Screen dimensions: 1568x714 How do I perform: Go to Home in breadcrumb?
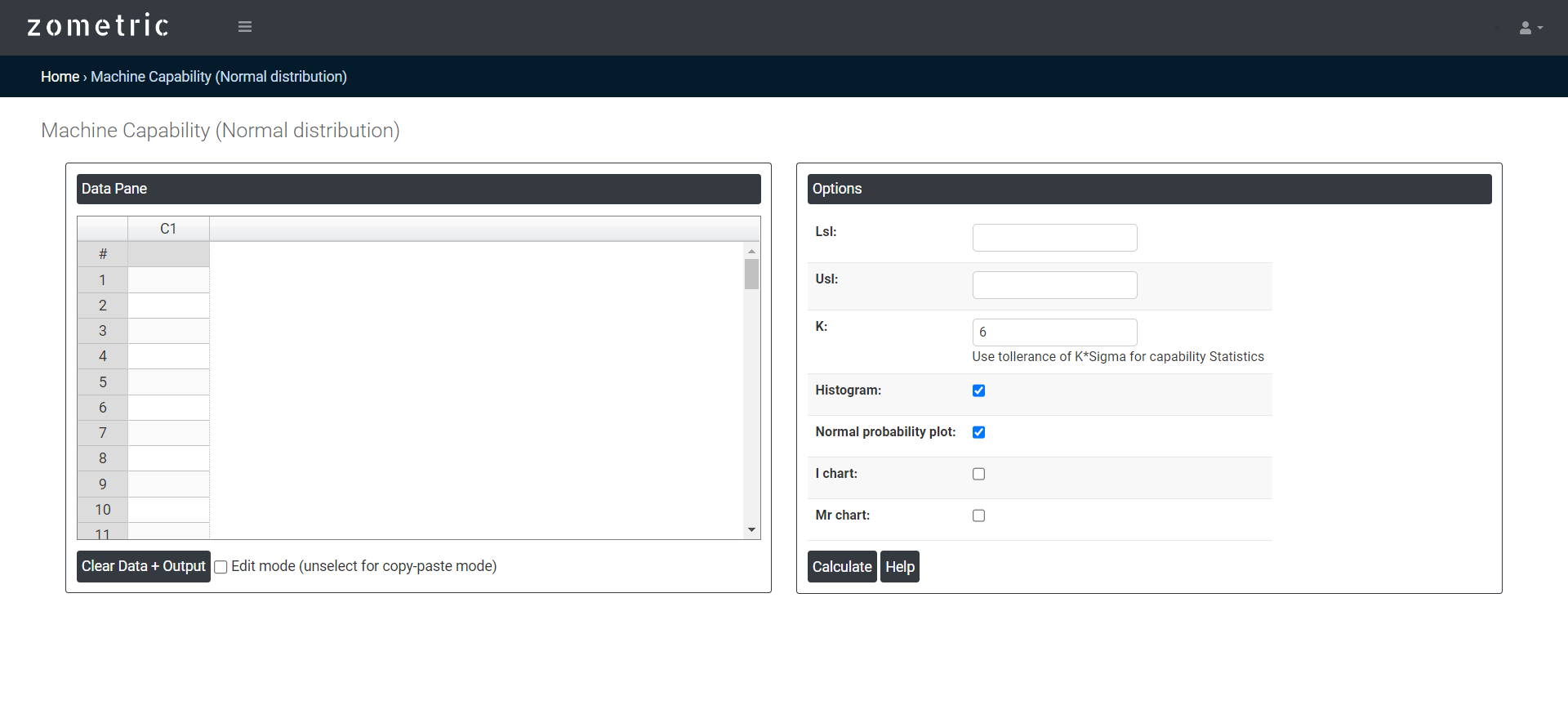60,77
